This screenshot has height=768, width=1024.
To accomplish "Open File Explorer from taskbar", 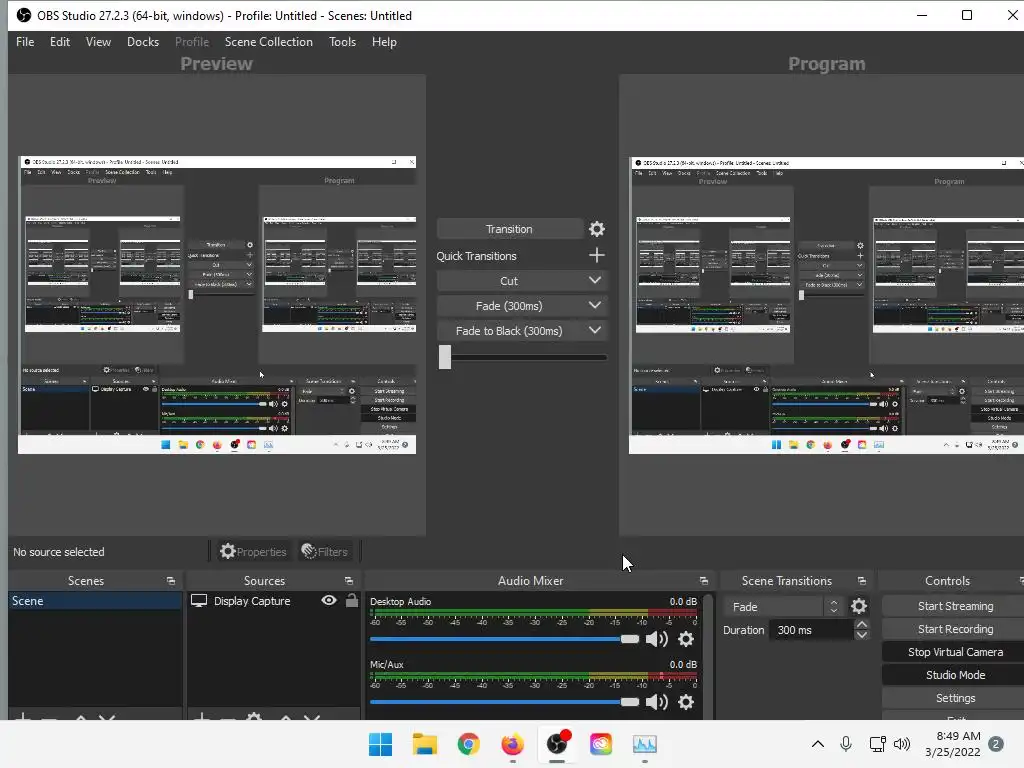I will 424,744.
